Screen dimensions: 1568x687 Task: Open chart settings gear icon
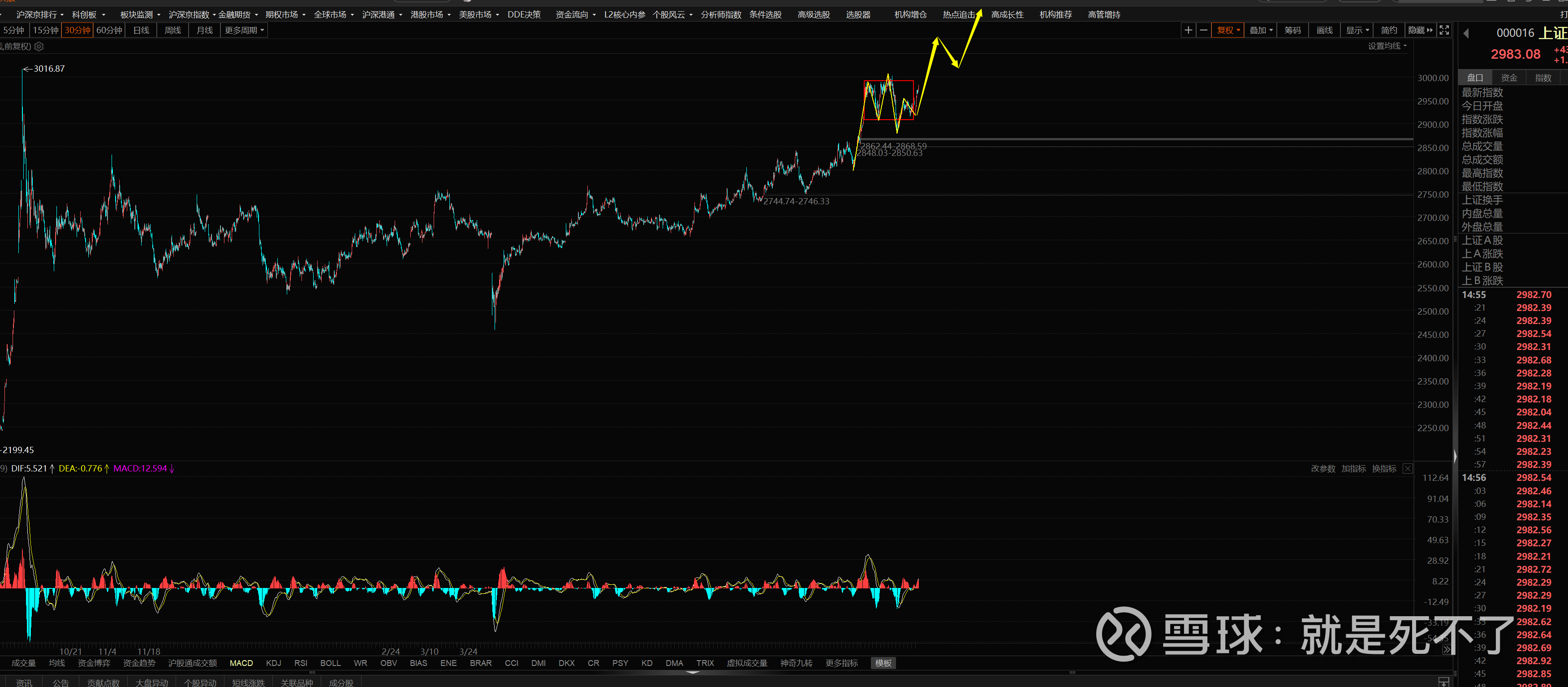[x=39, y=46]
